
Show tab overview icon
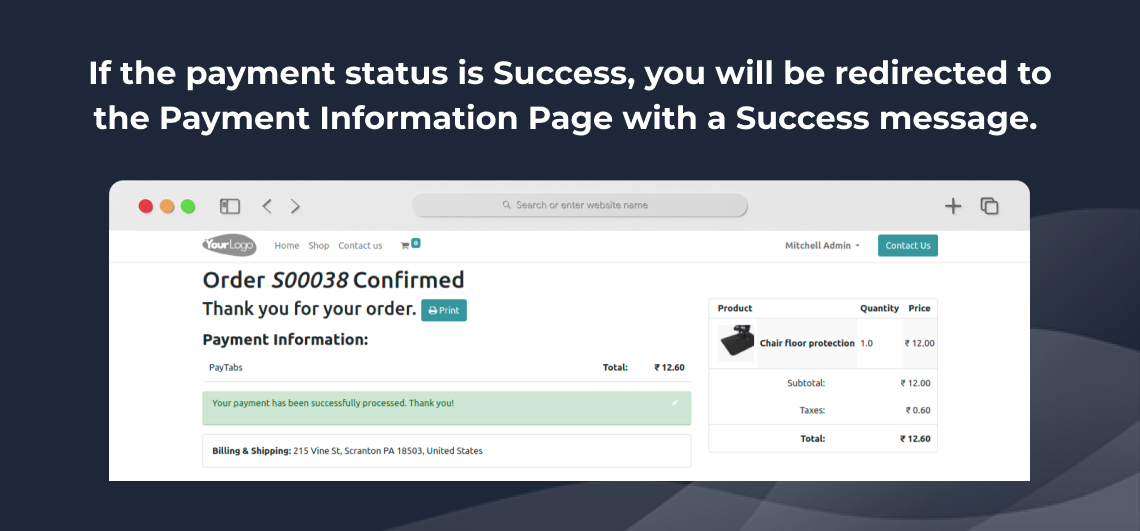pyautogui.click(x=989, y=207)
